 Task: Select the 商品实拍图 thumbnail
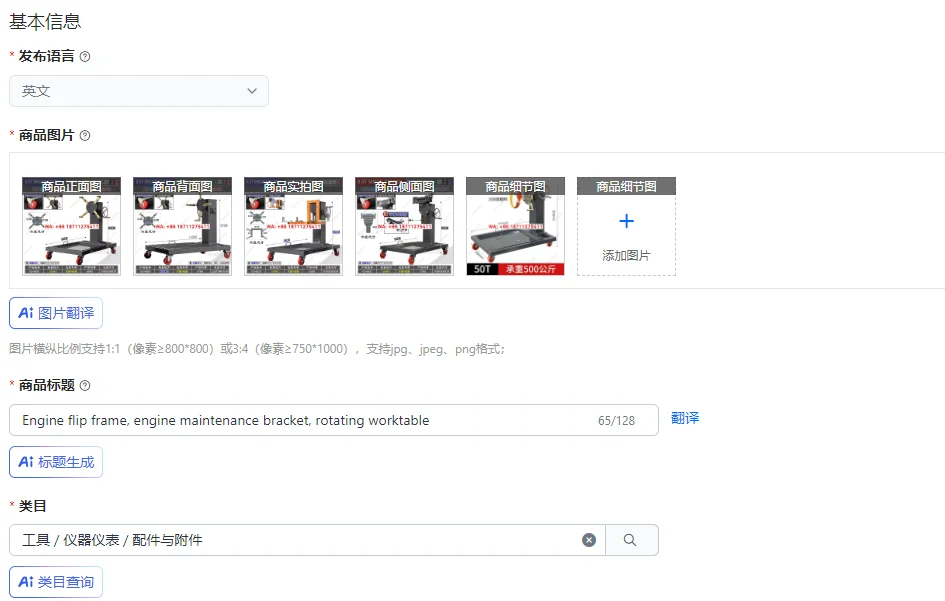(294, 227)
